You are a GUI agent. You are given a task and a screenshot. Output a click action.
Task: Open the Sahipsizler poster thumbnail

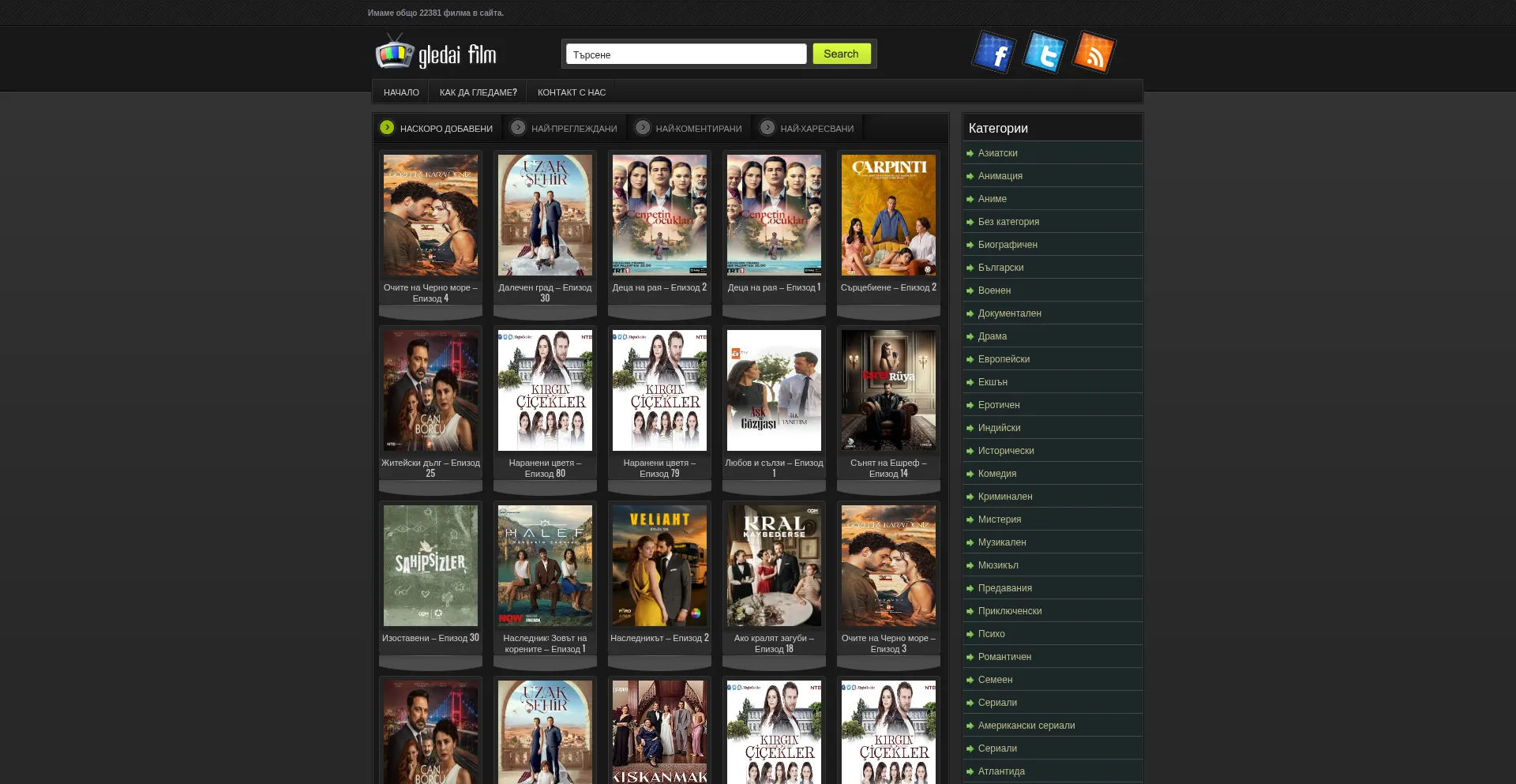click(x=430, y=565)
